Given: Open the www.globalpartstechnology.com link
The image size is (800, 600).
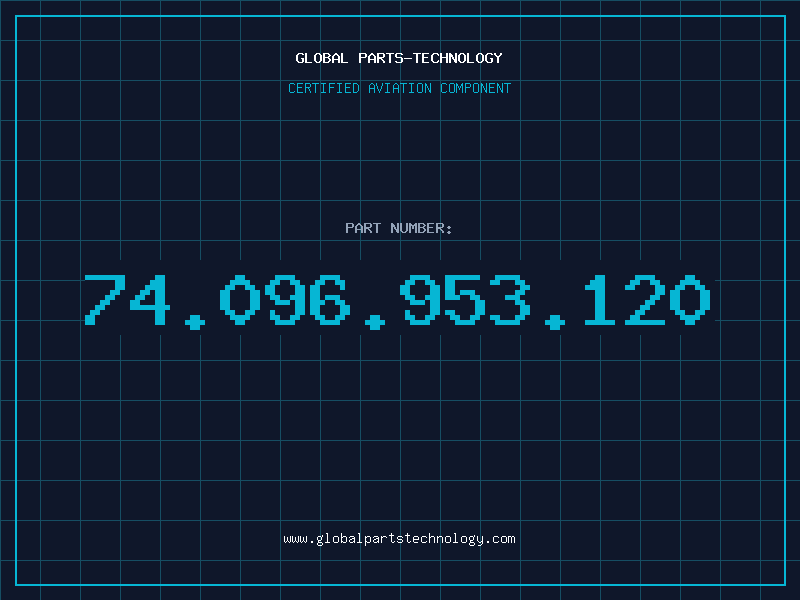Looking at the screenshot, I should point(399,539).
